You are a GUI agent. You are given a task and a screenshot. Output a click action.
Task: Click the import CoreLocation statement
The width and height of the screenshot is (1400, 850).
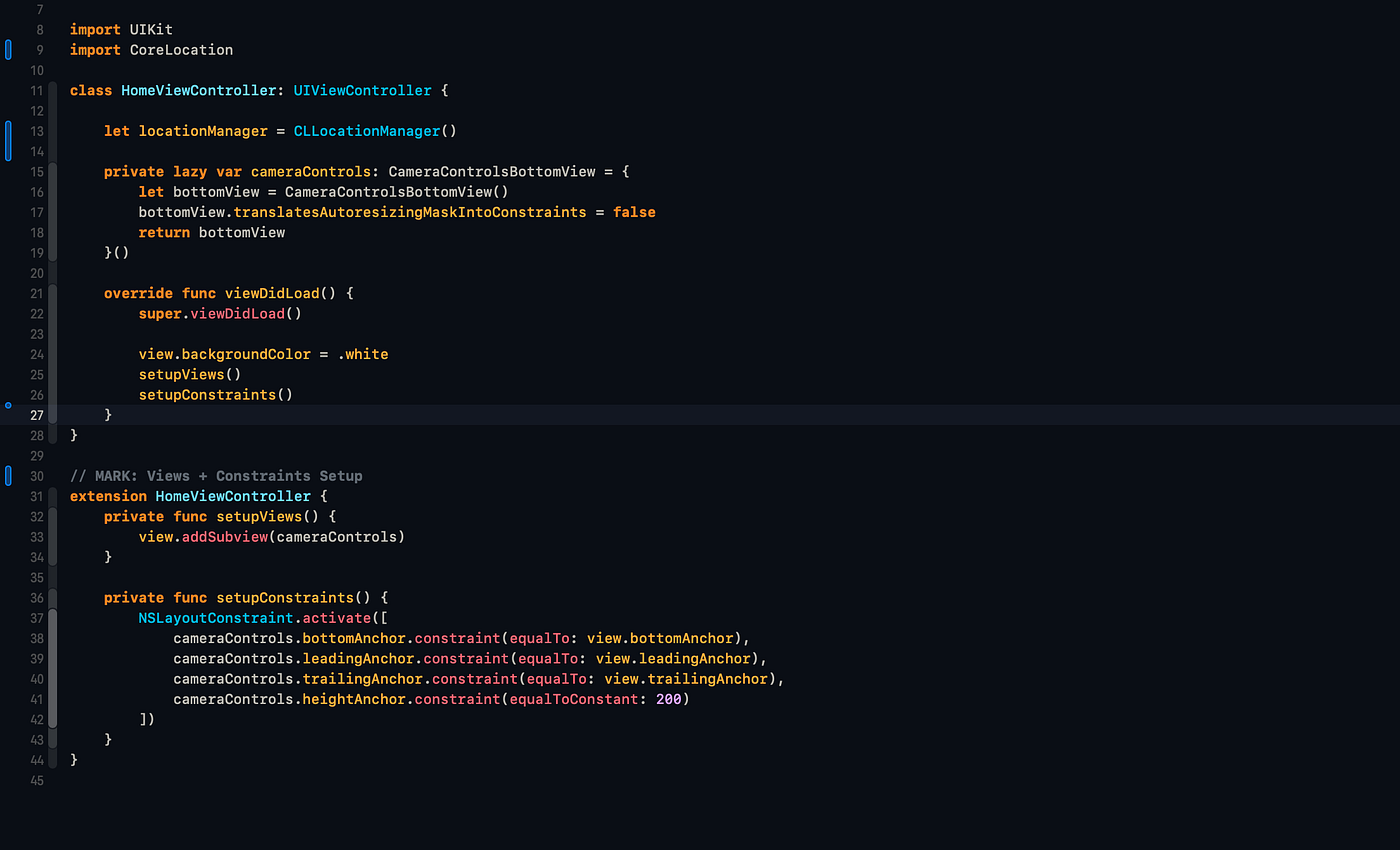point(151,49)
